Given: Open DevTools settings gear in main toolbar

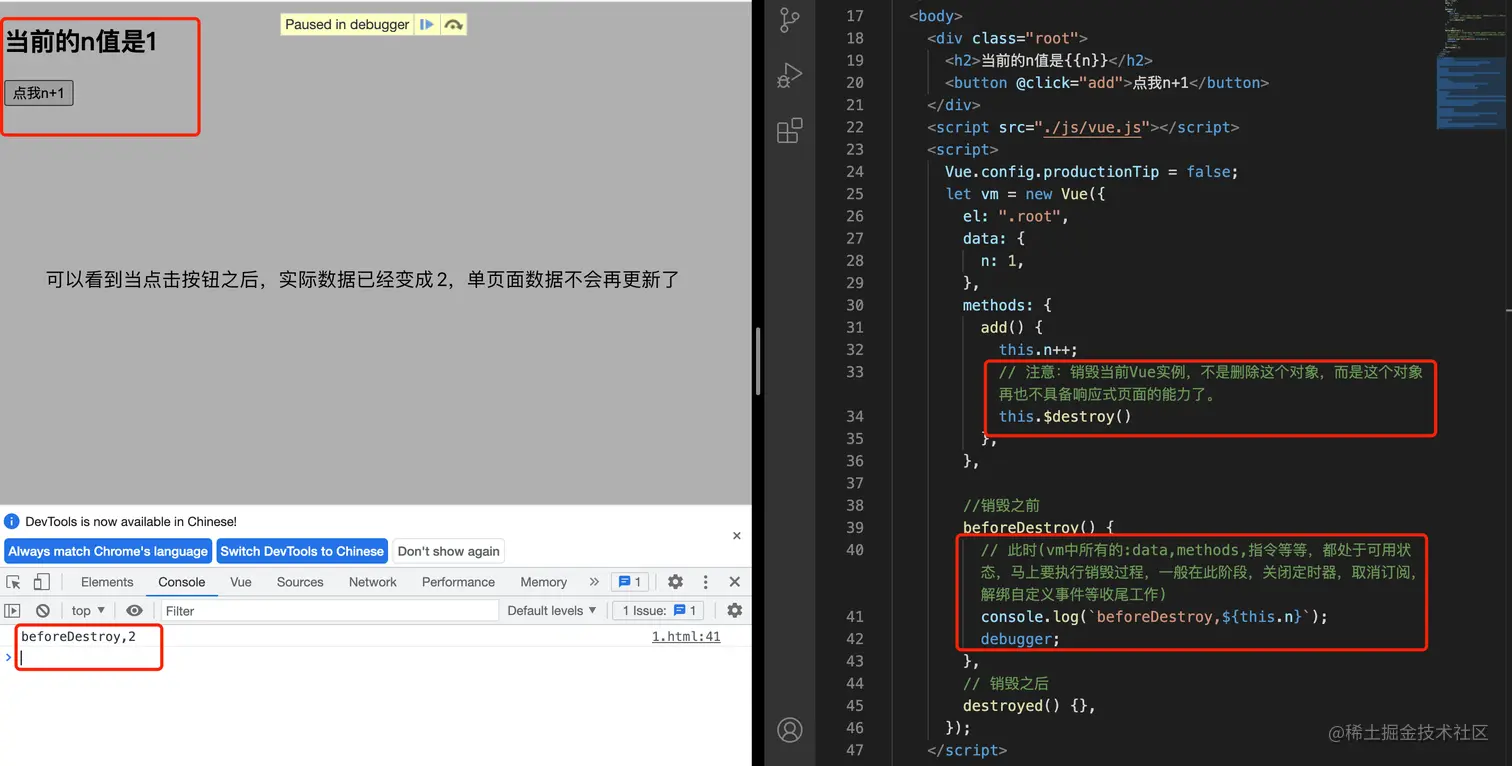Looking at the screenshot, I should pyautogui.click(x=676, y=582).
